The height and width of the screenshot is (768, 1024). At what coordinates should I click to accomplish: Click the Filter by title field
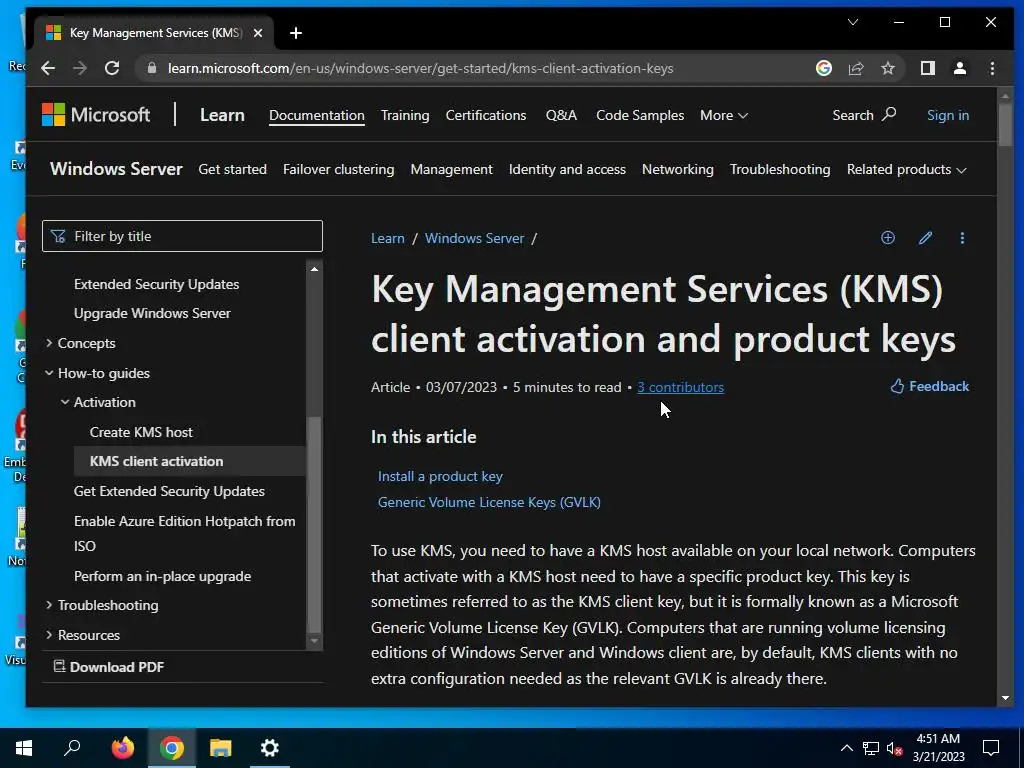(182, 236)
